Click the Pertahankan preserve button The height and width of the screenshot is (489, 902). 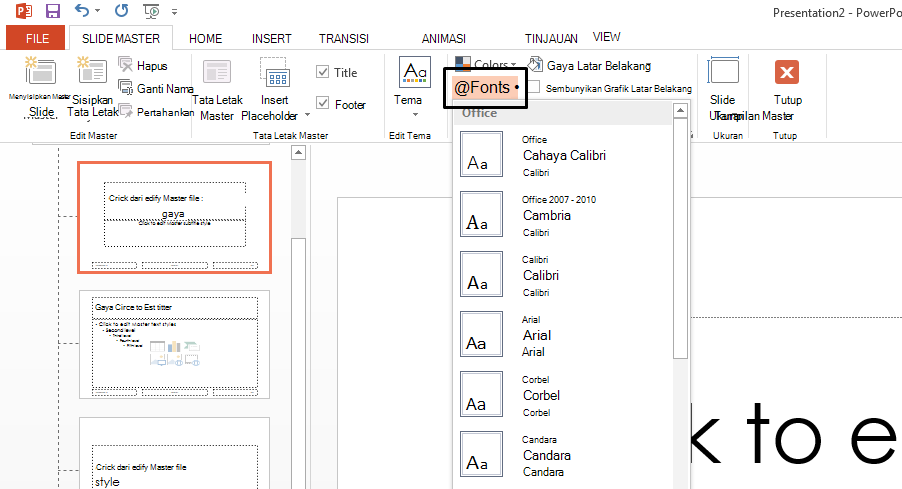156,112
